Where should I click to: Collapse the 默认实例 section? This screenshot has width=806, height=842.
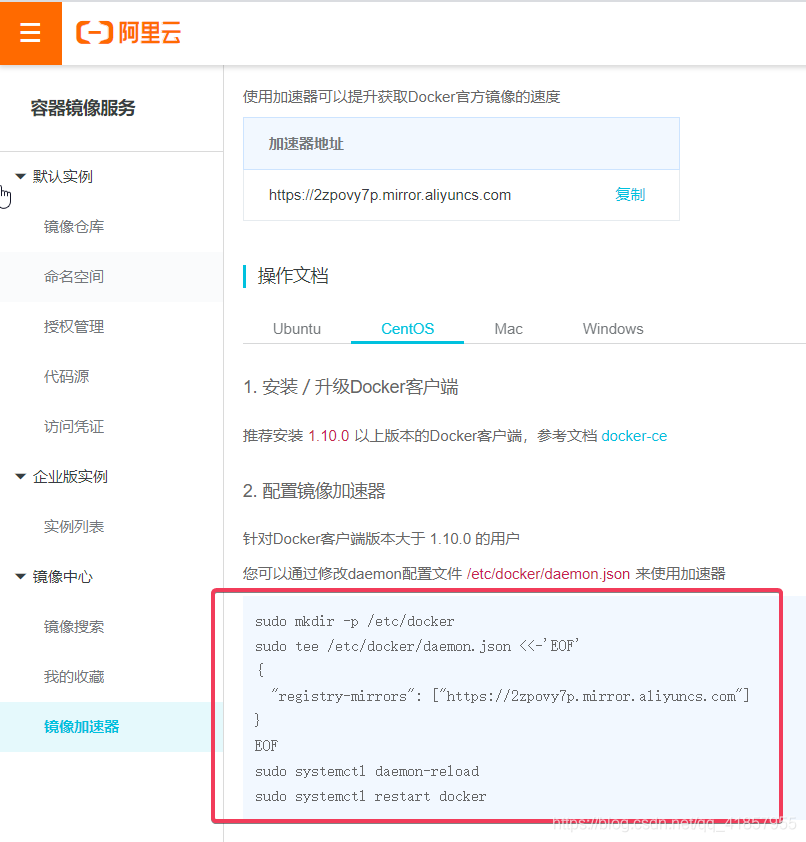coord(20,176)
